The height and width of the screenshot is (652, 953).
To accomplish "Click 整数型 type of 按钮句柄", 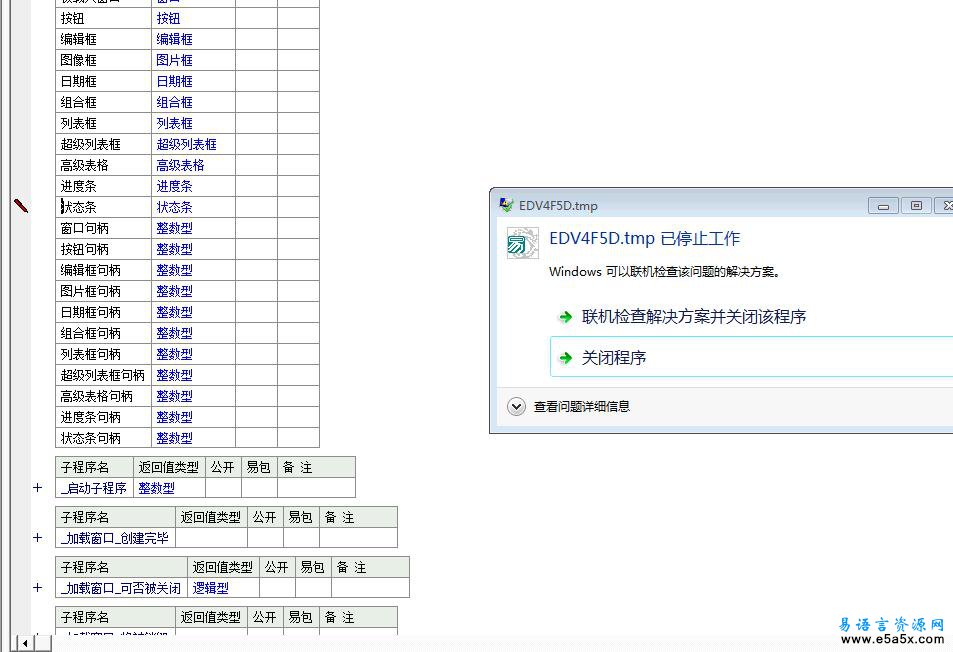I will pos(193,249).
